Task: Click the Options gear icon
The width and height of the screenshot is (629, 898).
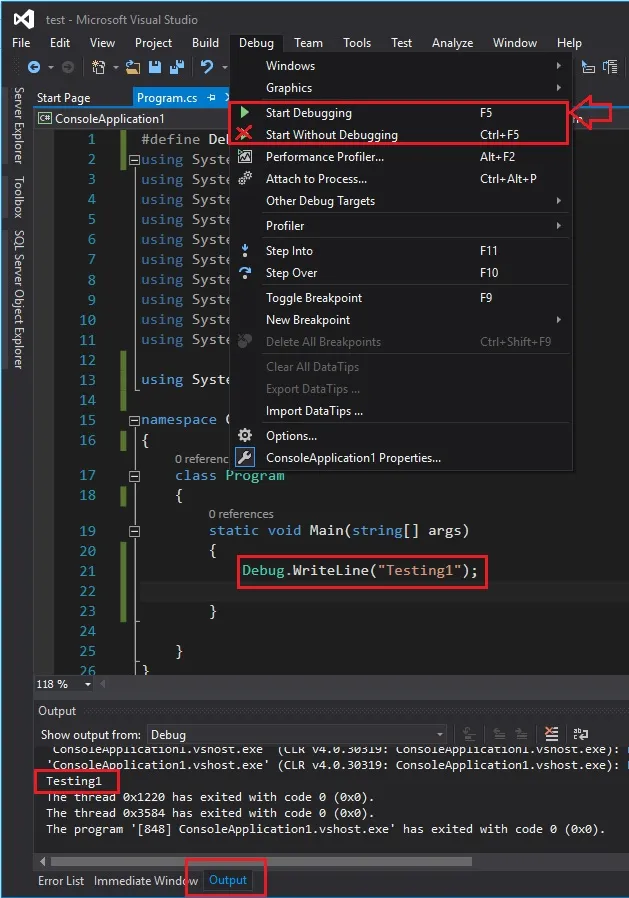Action: pyautogui.click(x=245, y=435)
